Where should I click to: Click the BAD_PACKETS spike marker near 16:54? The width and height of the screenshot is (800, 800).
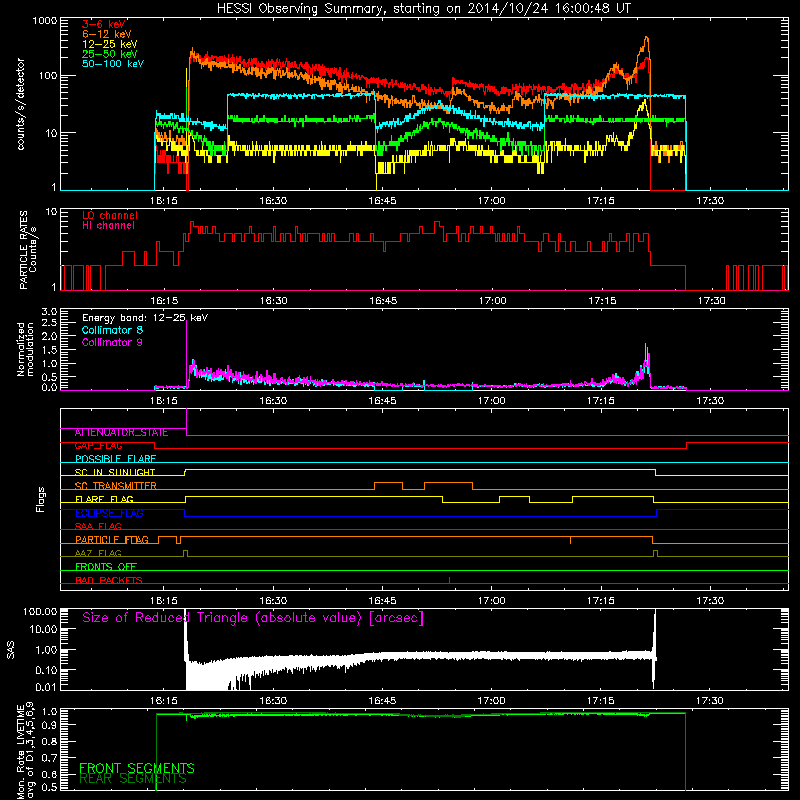(x=449, y=580)
